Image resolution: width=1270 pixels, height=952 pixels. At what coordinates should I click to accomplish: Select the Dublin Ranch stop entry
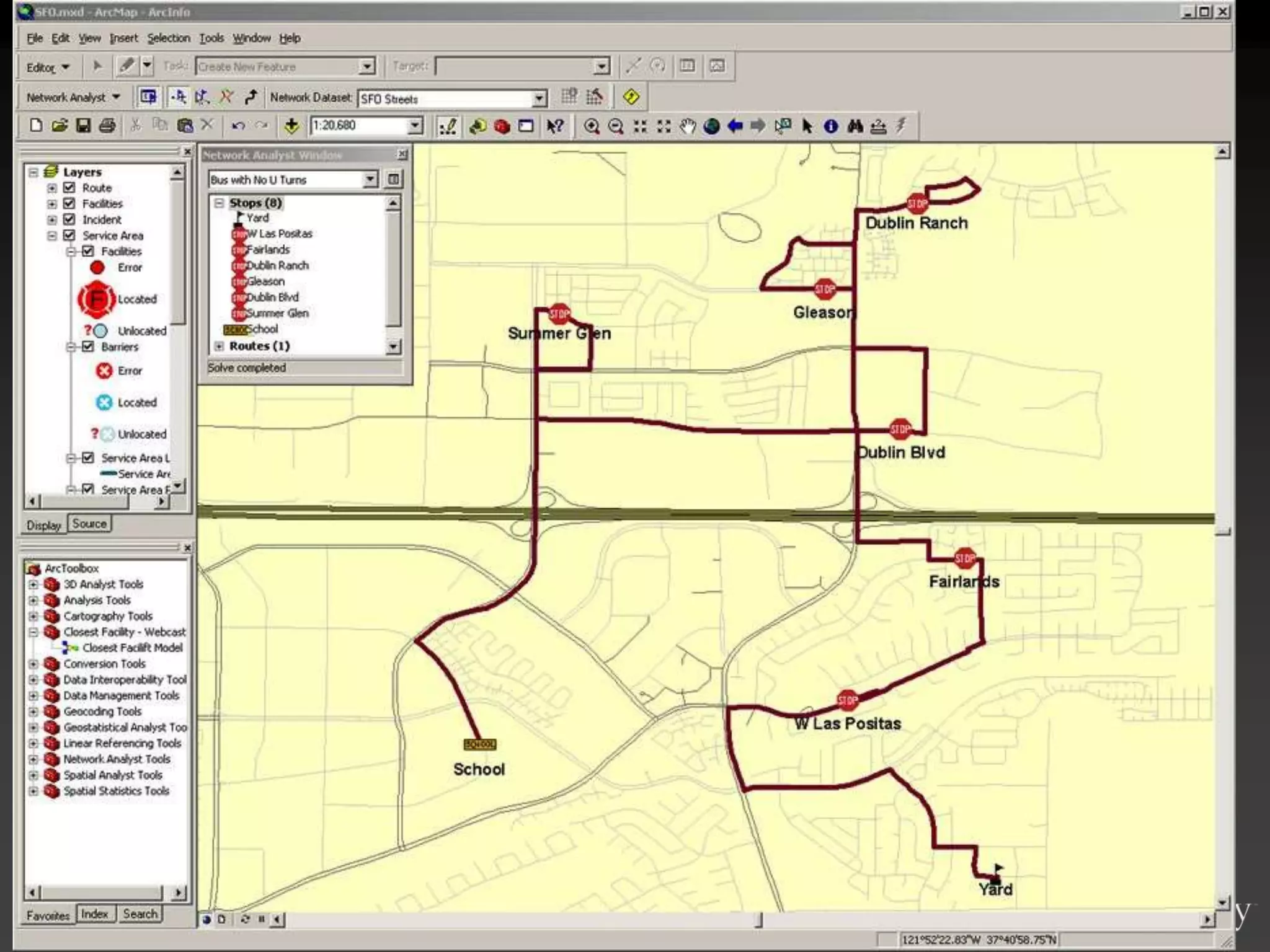(277, 265)
